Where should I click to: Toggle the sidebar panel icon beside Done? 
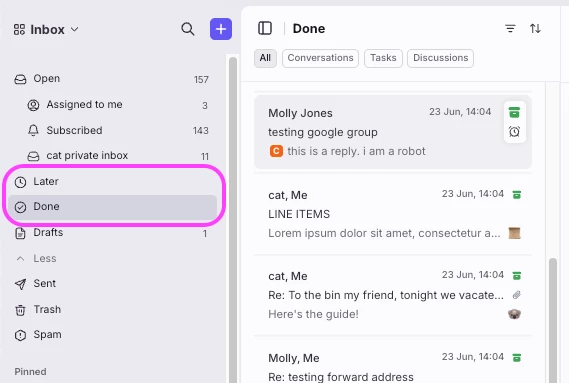pyautogui.click(x=265, y=28)
